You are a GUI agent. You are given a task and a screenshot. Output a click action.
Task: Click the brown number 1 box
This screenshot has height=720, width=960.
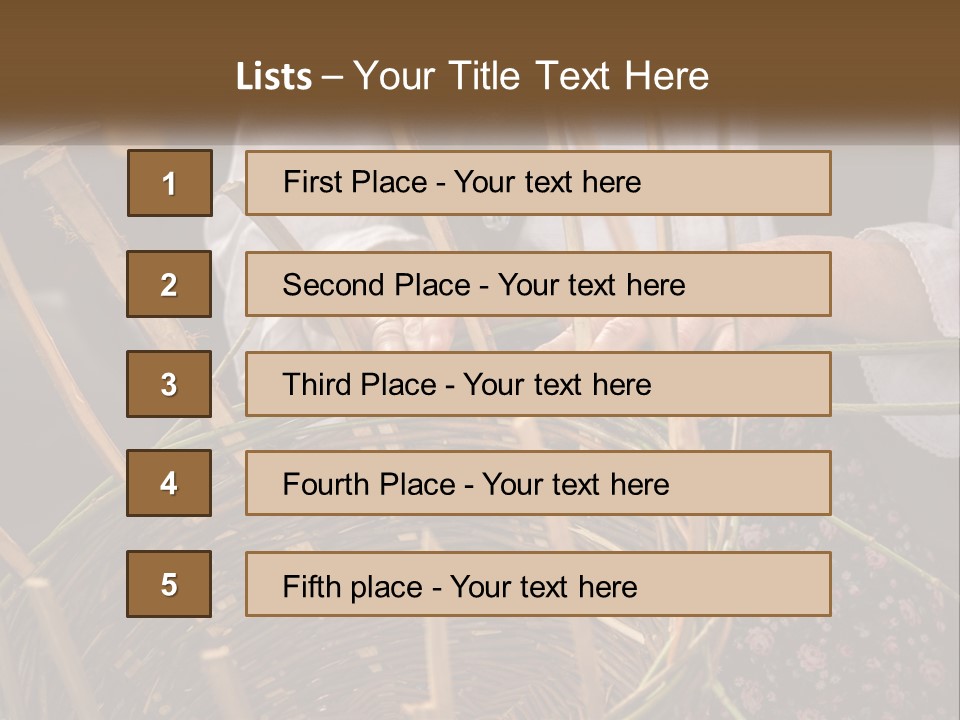169,183
